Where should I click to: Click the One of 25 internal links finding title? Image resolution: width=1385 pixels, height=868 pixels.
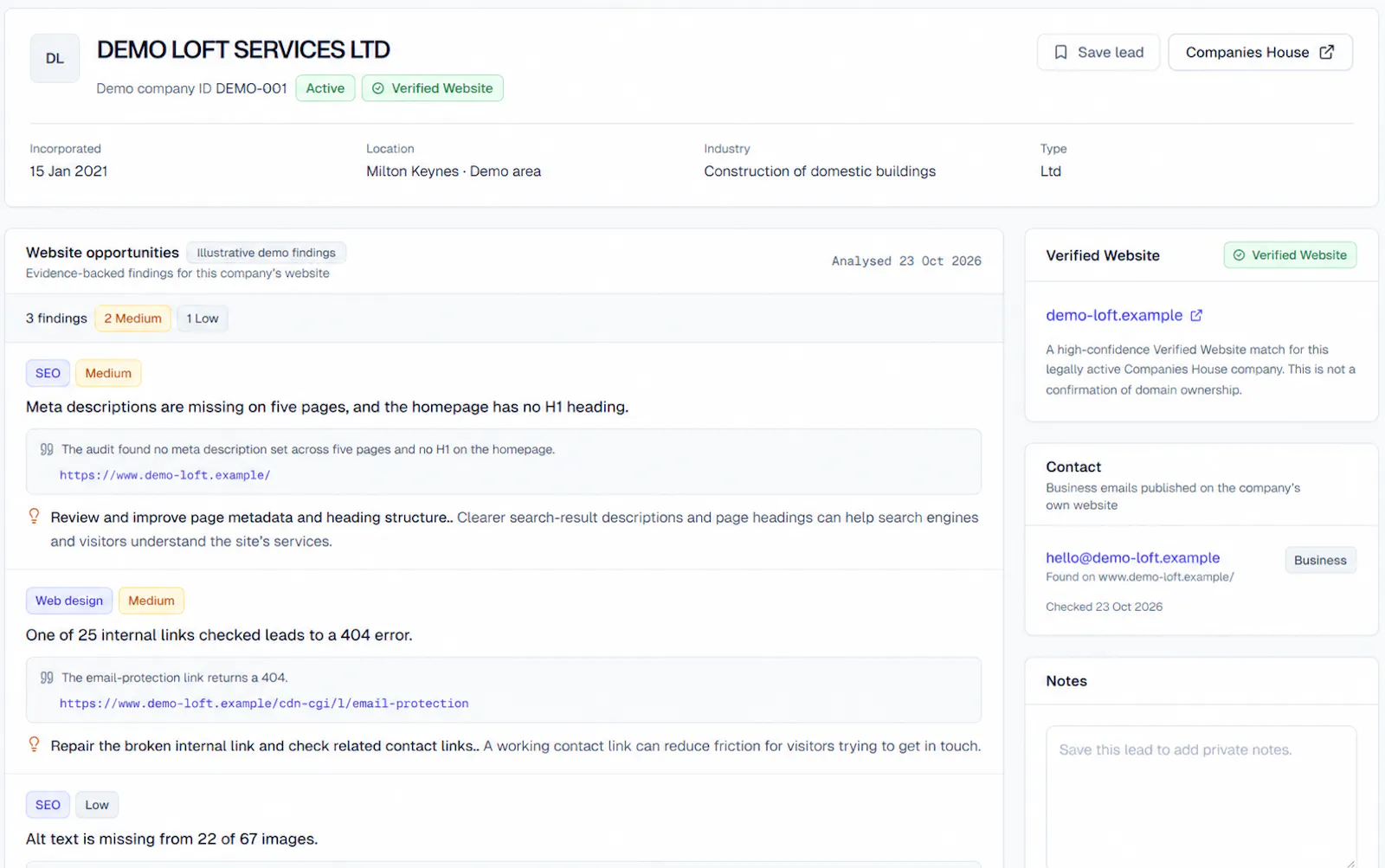[x=219, y=635]
